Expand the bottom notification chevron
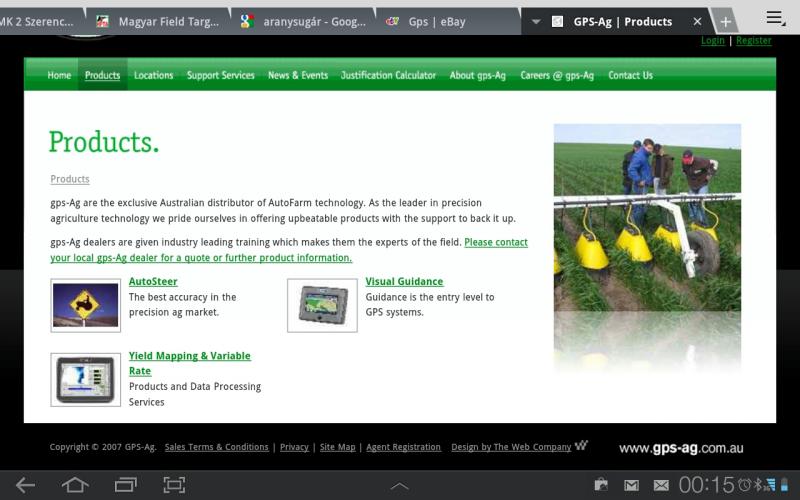The image size is (800, 500). point(399,486)
